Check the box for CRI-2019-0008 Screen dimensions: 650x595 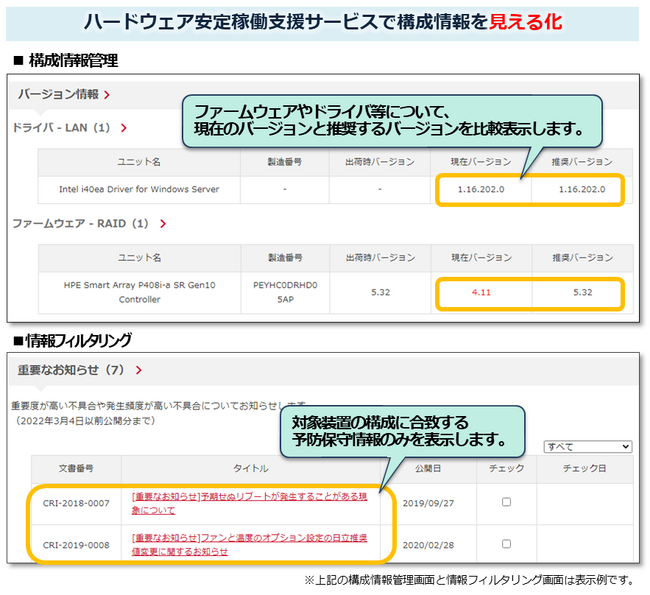tap(506, 544)
